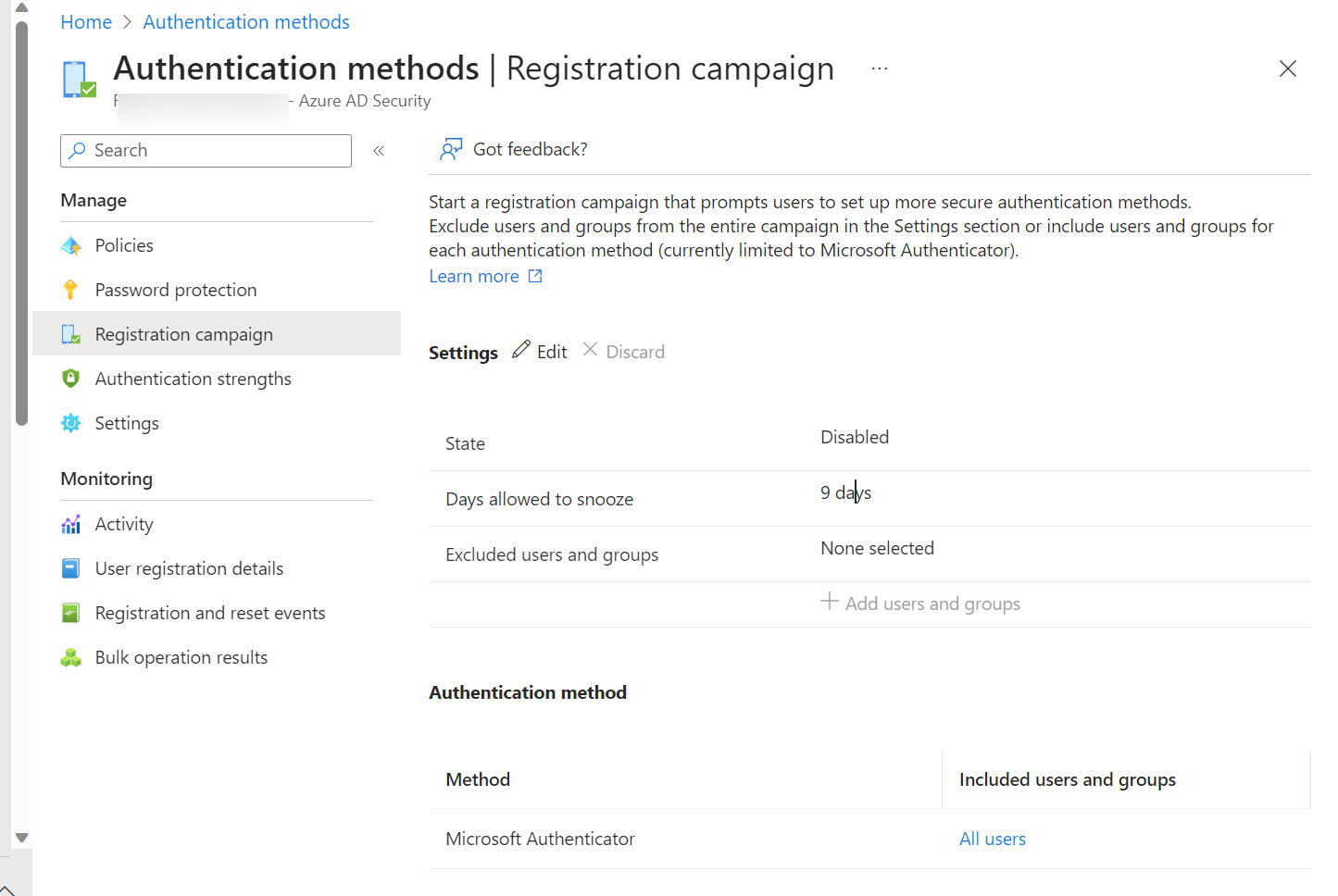The height and width of the screenshot is (896, 1338).
Task: Open Registration campaign menu item
Action: [x=183, y=334]
